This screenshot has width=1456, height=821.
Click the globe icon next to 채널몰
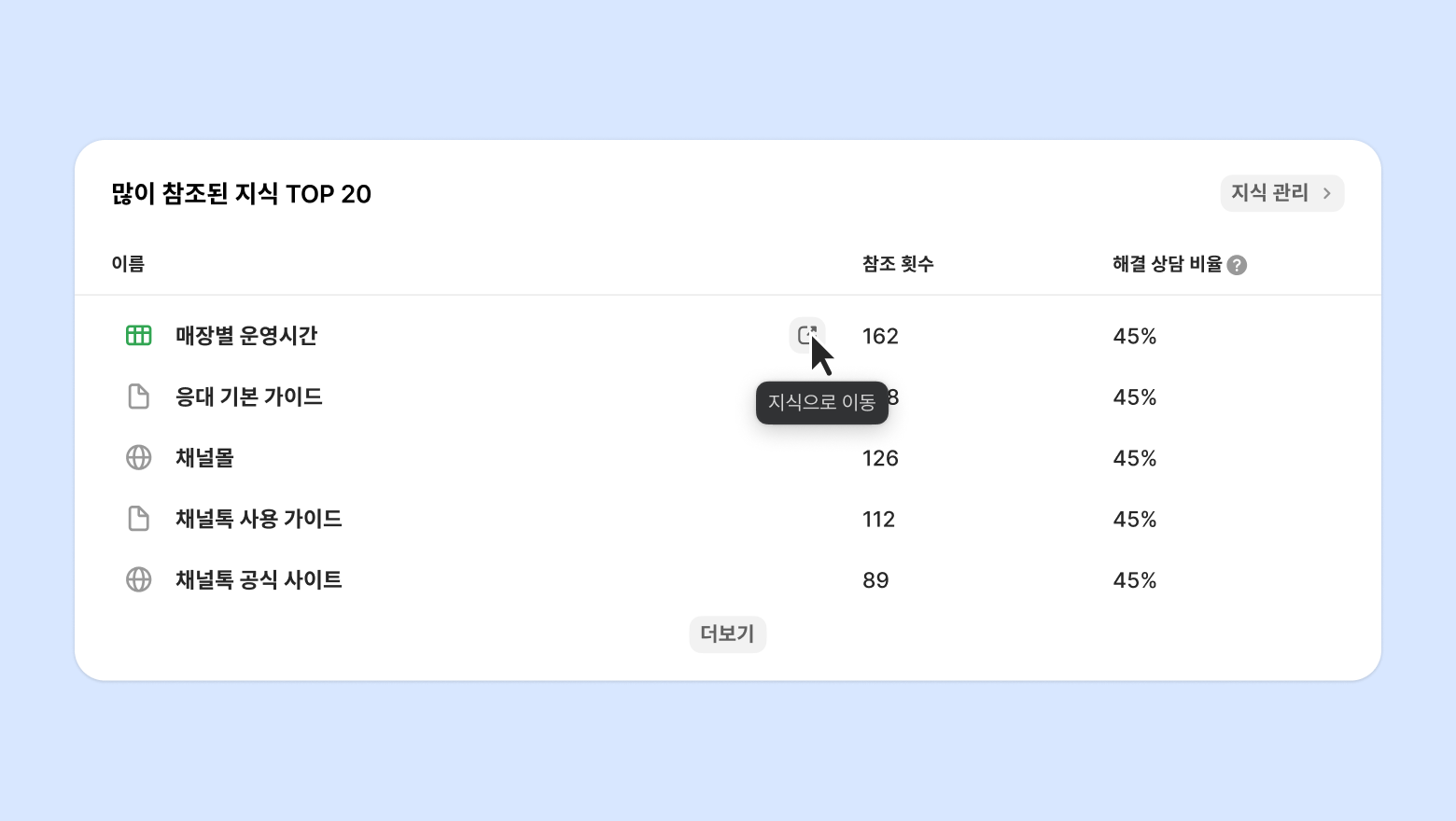point(138,458)
